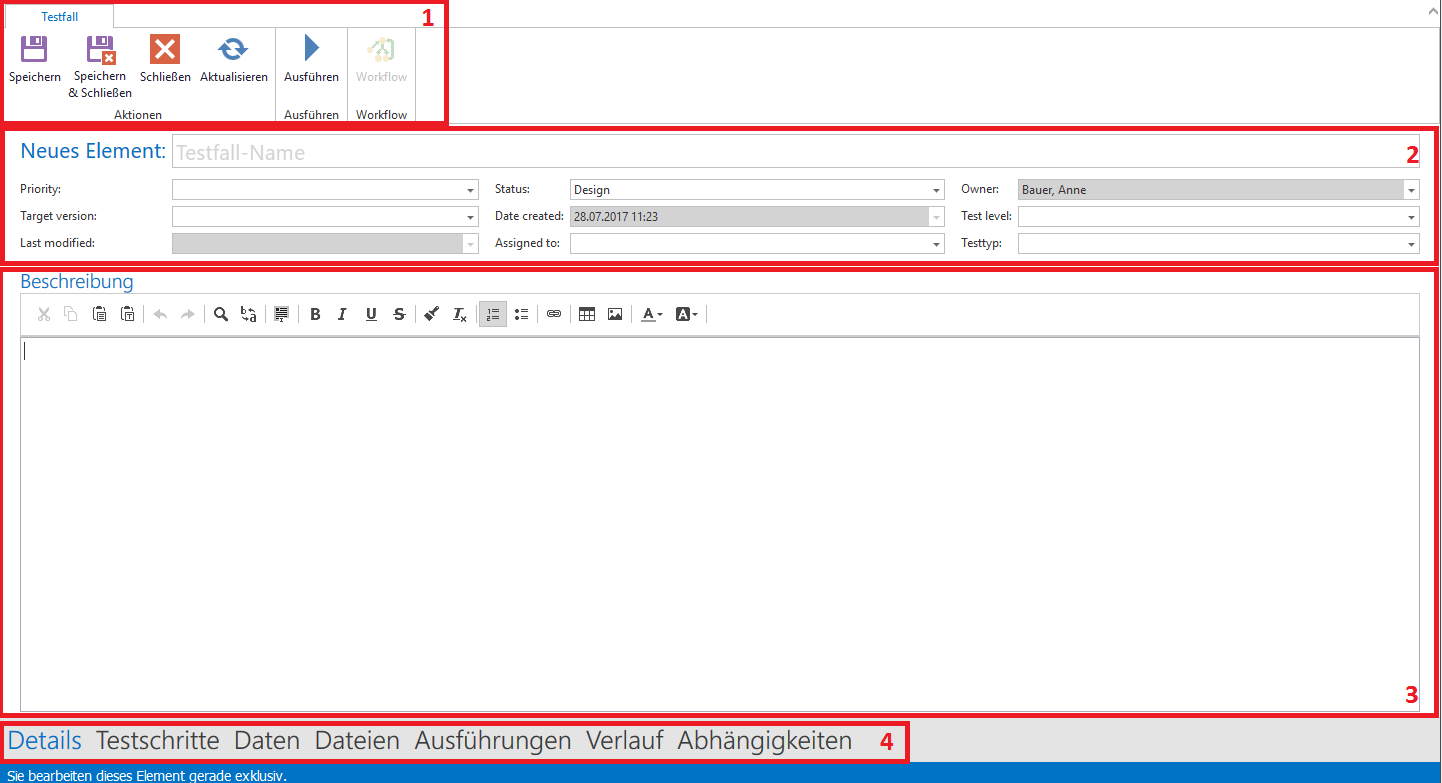Open the Abhängigkeiten tab
The image size is (1442, 783).
click(764, 741)
